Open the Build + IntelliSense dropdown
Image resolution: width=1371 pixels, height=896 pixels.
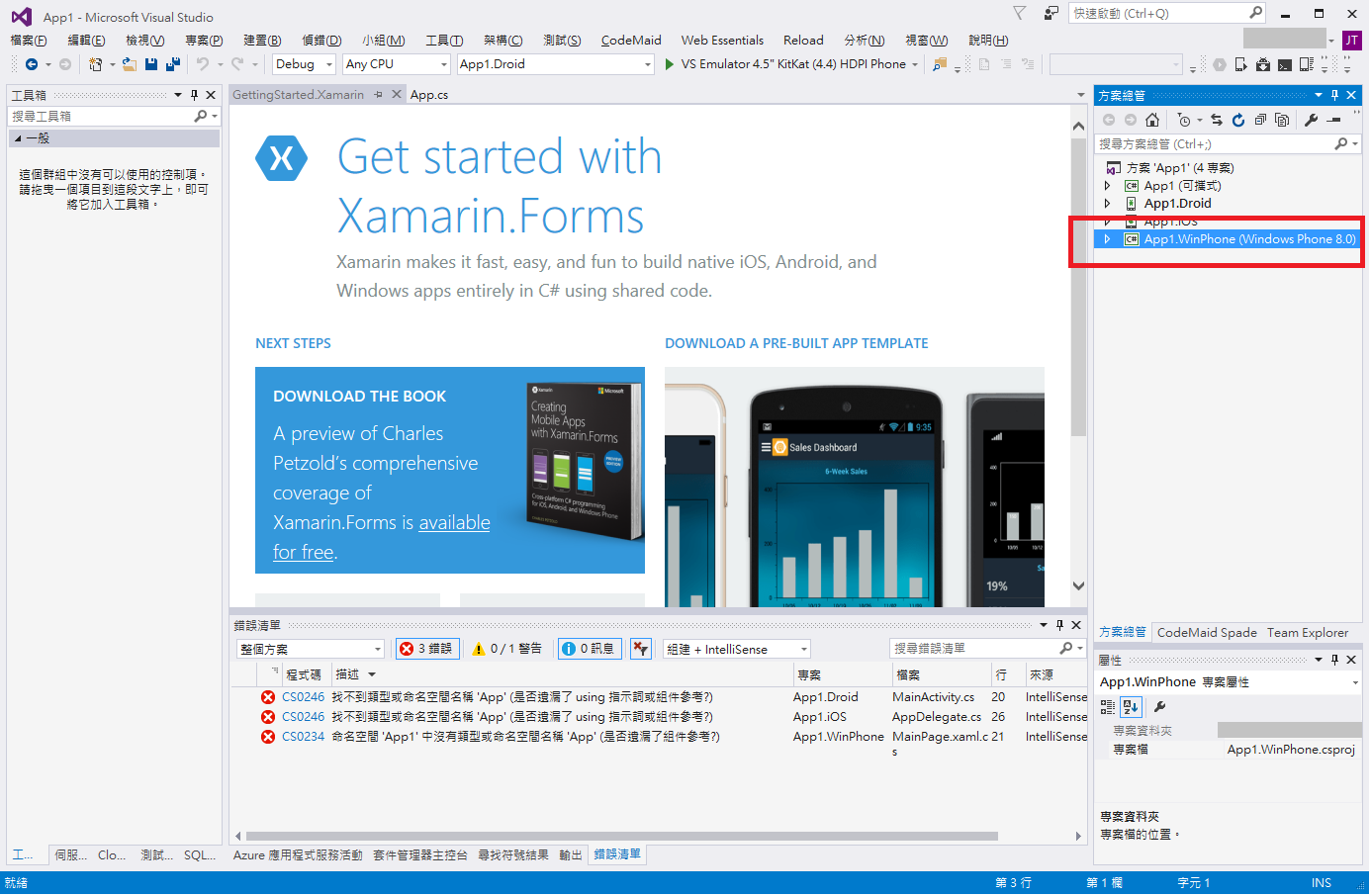(737, 649)
